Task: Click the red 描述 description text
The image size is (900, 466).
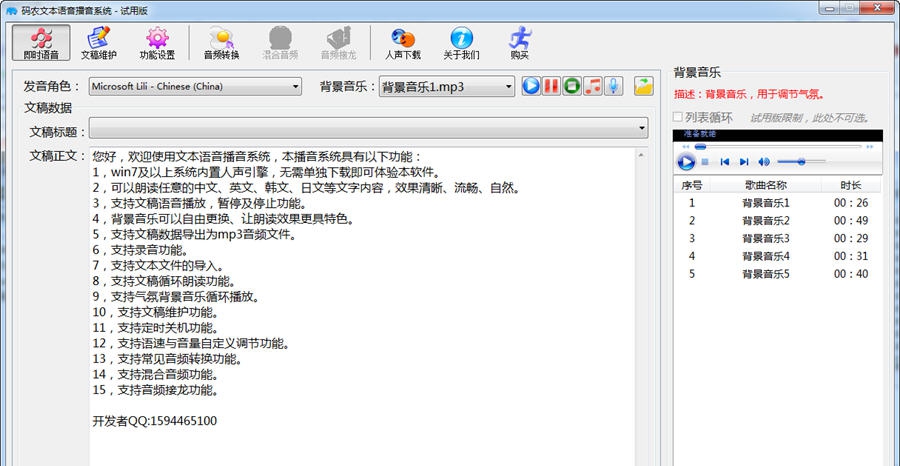Action: [750, 94]
